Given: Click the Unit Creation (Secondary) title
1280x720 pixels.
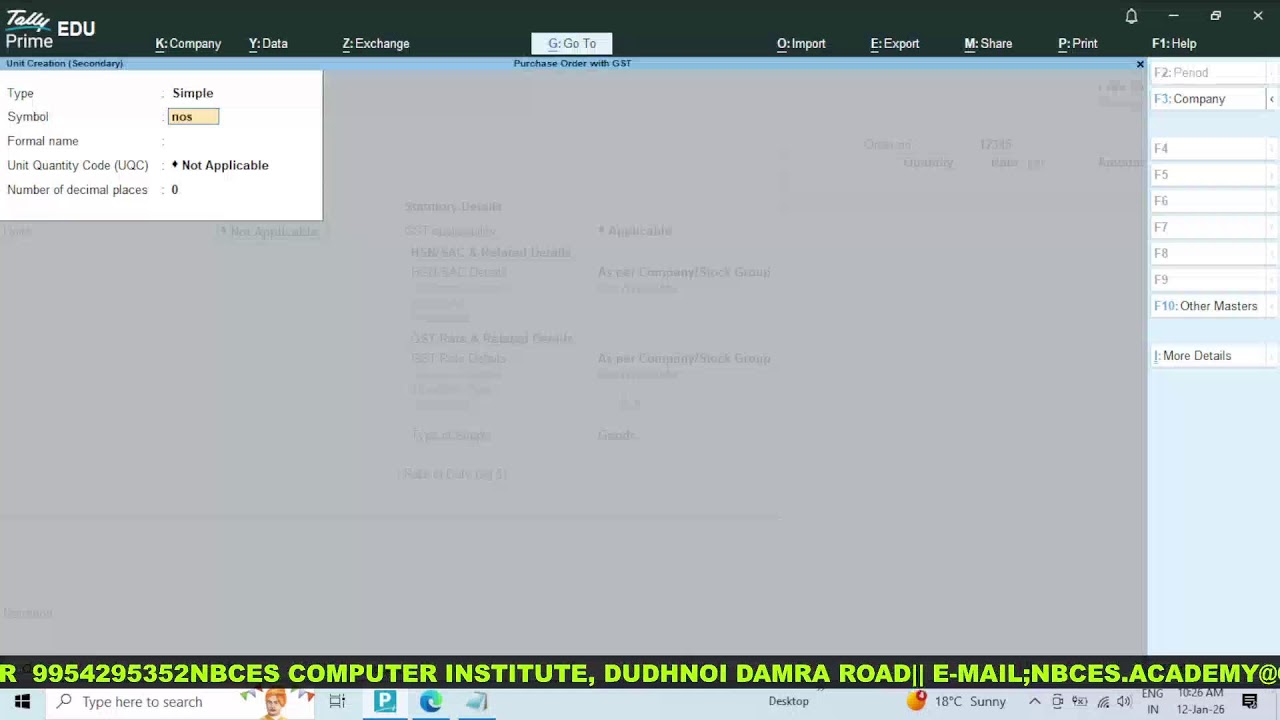Looking at the screenshot, I should click(65, 63).
